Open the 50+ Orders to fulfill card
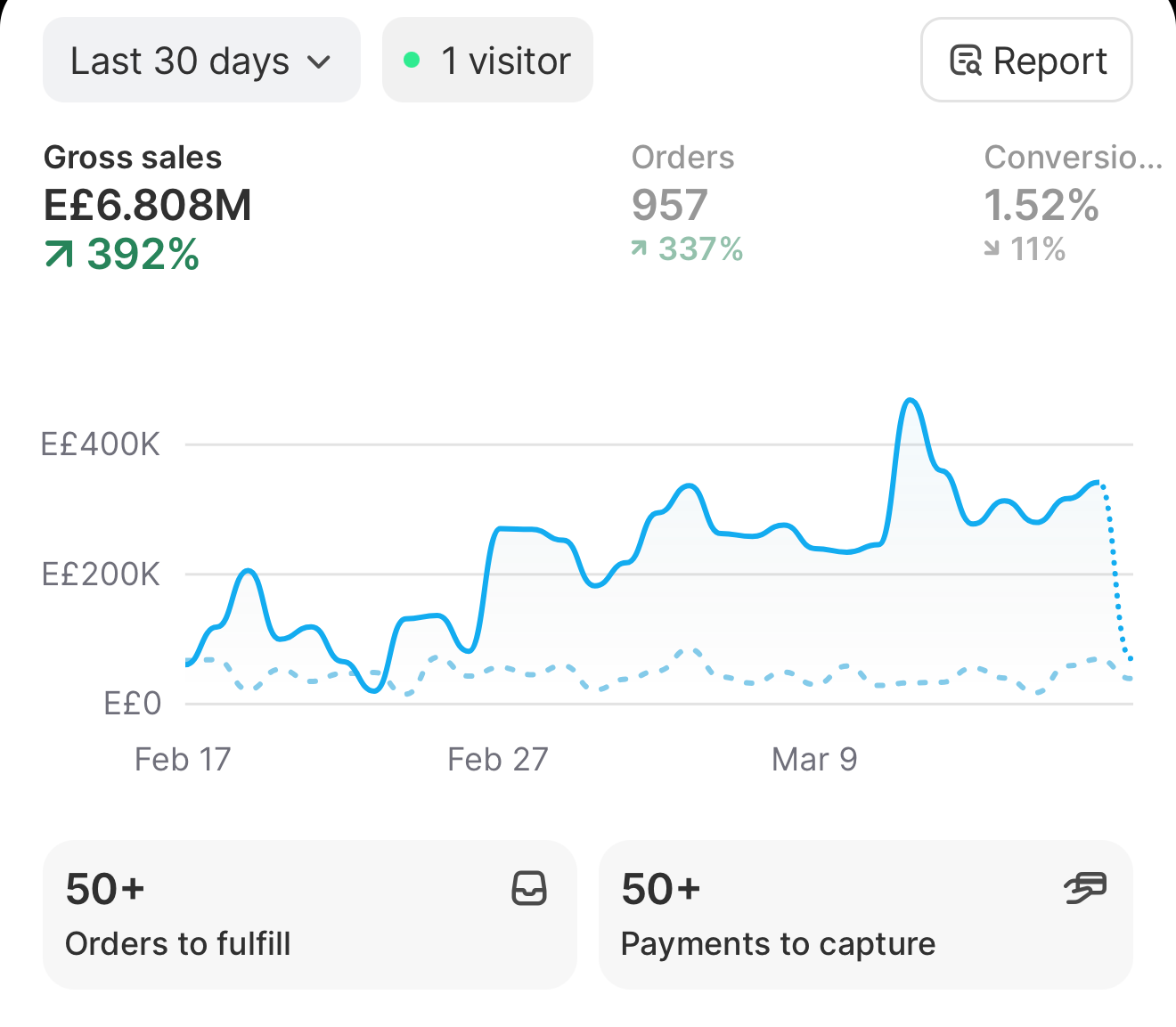The image size is (1176, 1027). [310, 915]
